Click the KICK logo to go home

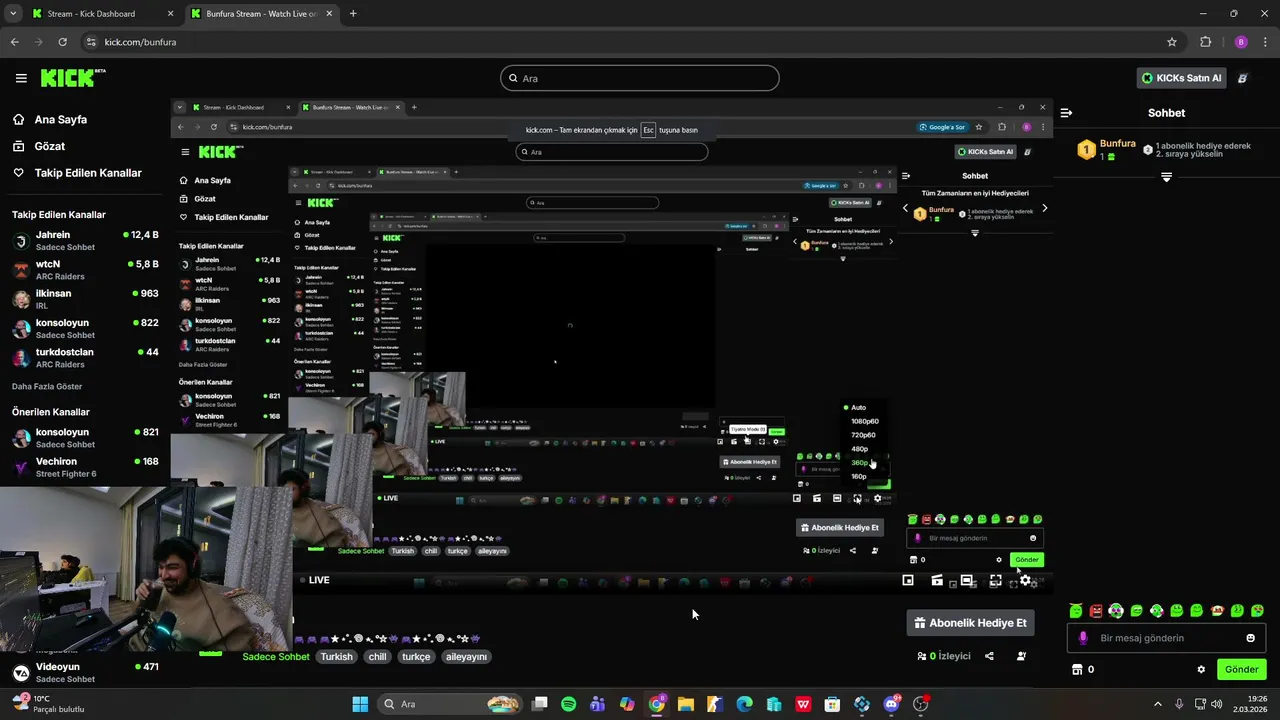pos(73,78)
